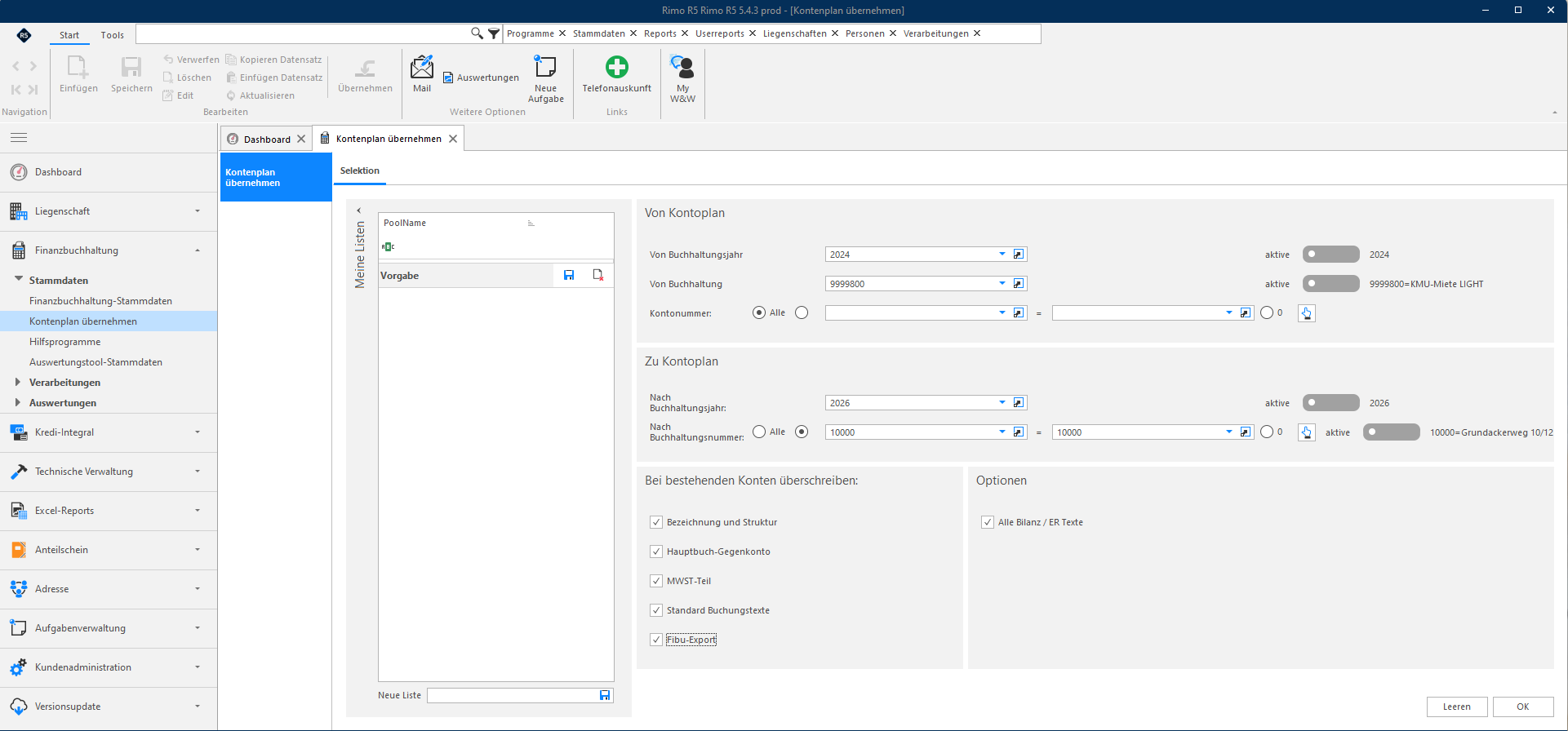Screen dimensions: 1568x731
Task: Click the OK button
Action: pyautogui.click(x=1523, y=707)
